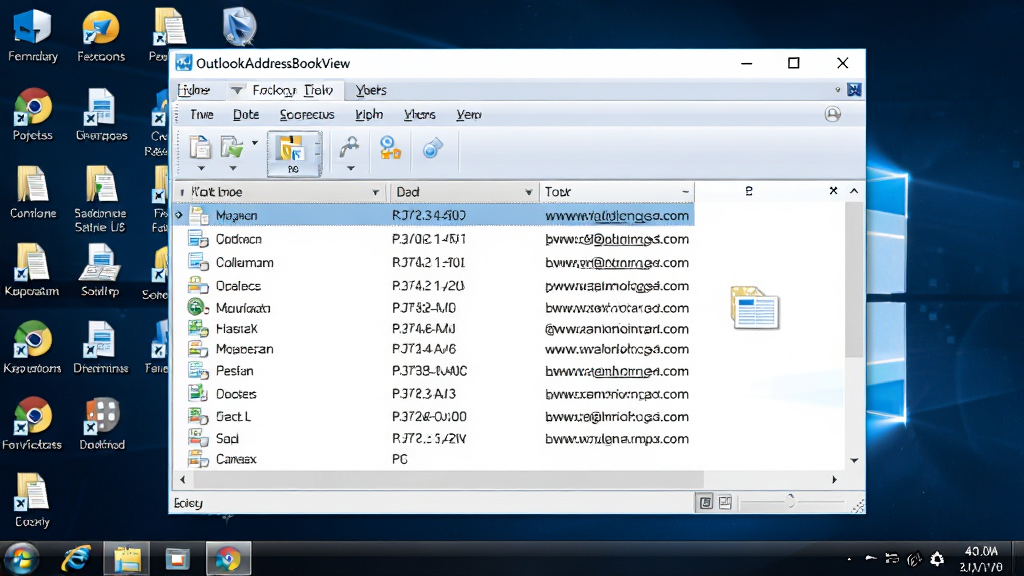Click the Ocalecs contact name
The height and width of the screenshot is (576, 1024).
point(238,286)
